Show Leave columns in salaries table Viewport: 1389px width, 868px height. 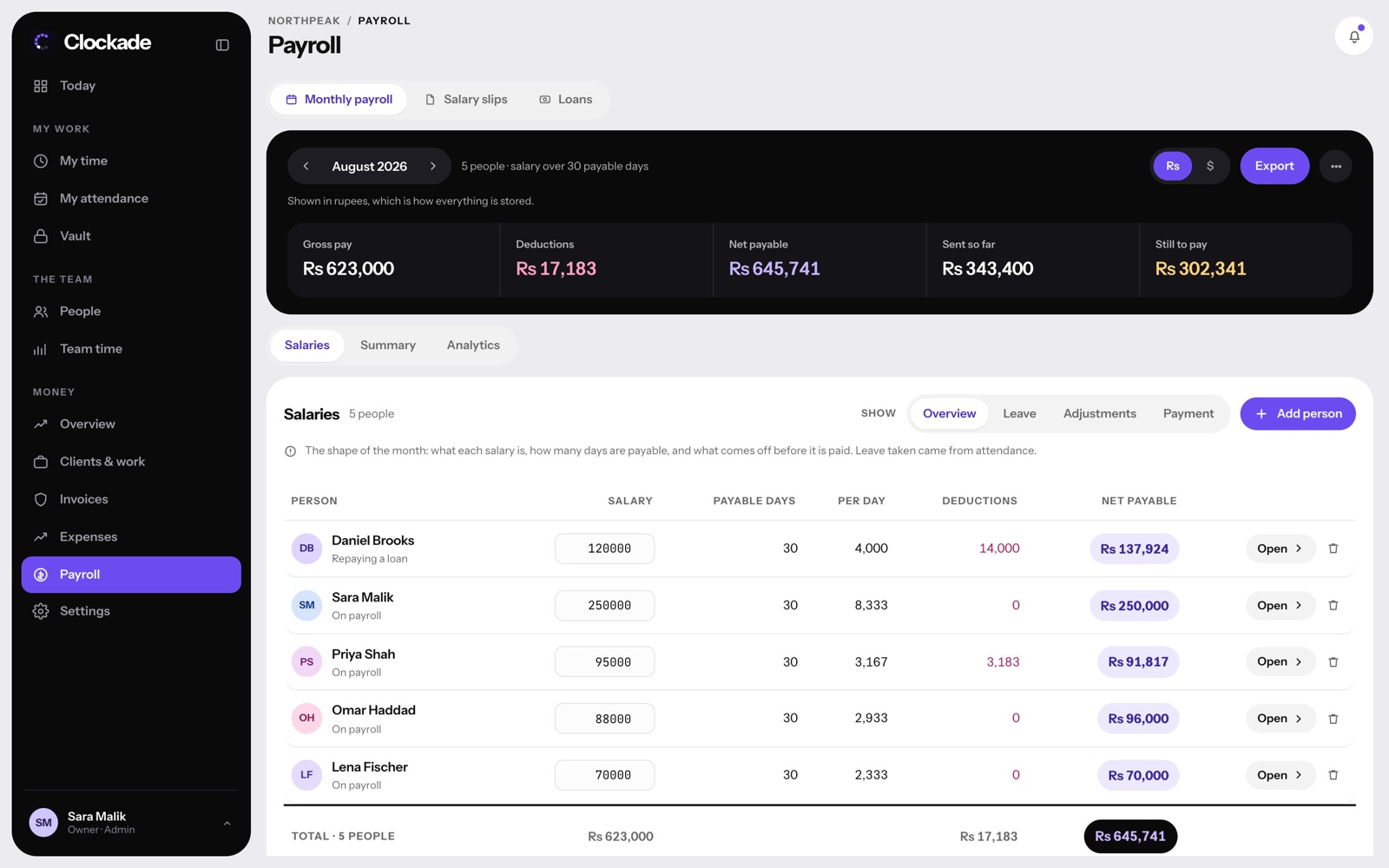point(1019,414)
